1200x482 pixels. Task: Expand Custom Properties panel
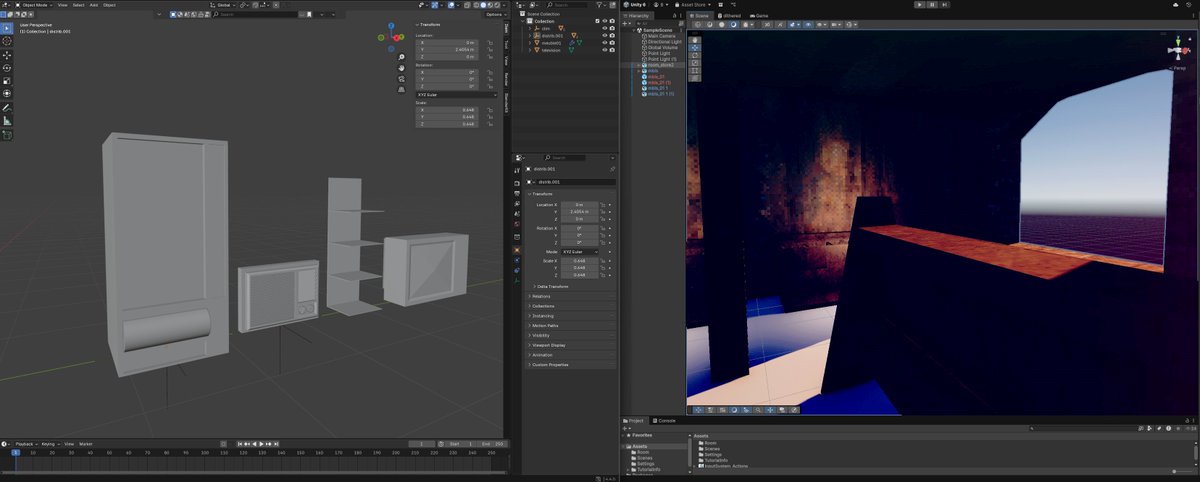[x=571, y=365]
